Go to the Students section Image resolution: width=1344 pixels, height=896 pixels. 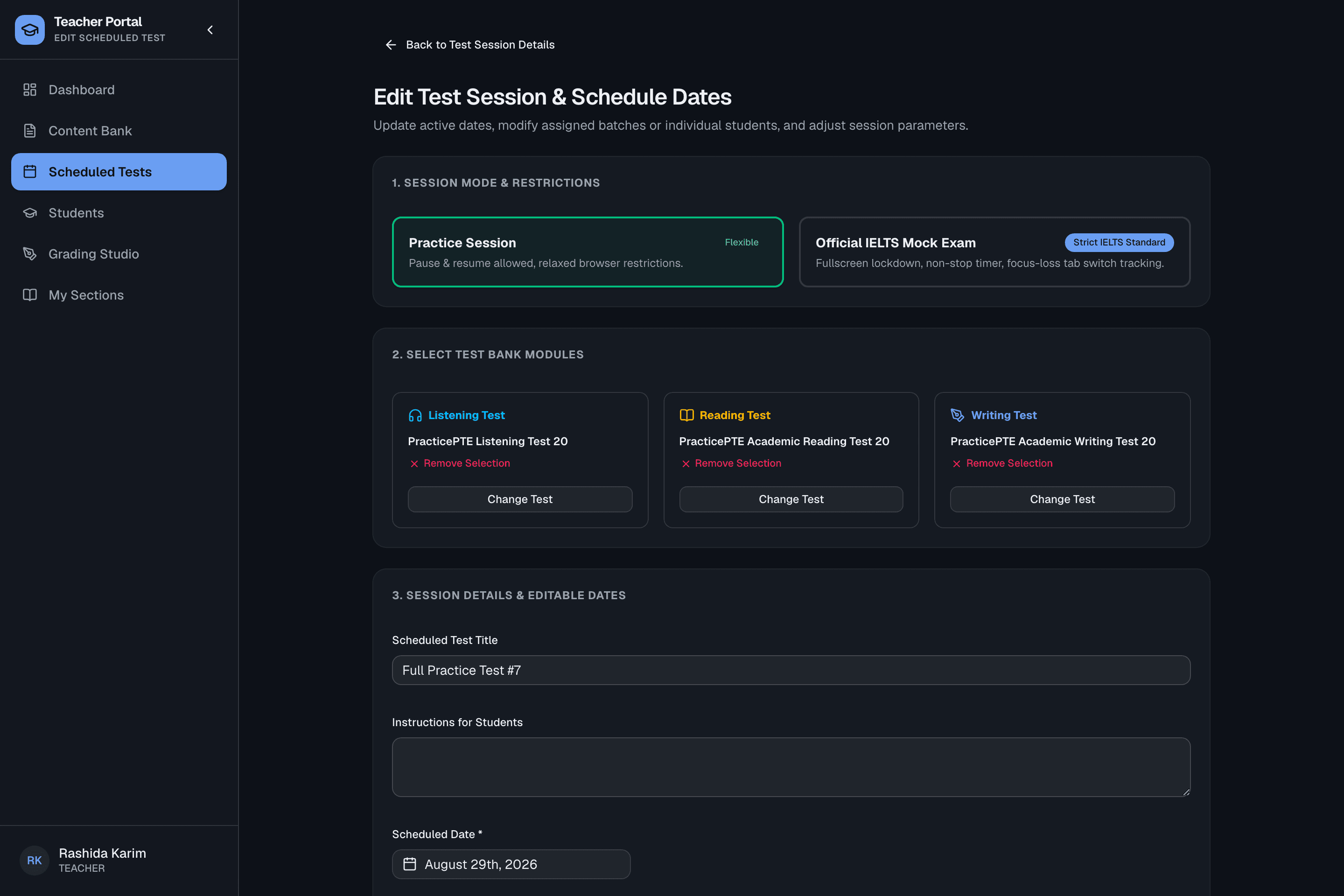click(119, 213)
